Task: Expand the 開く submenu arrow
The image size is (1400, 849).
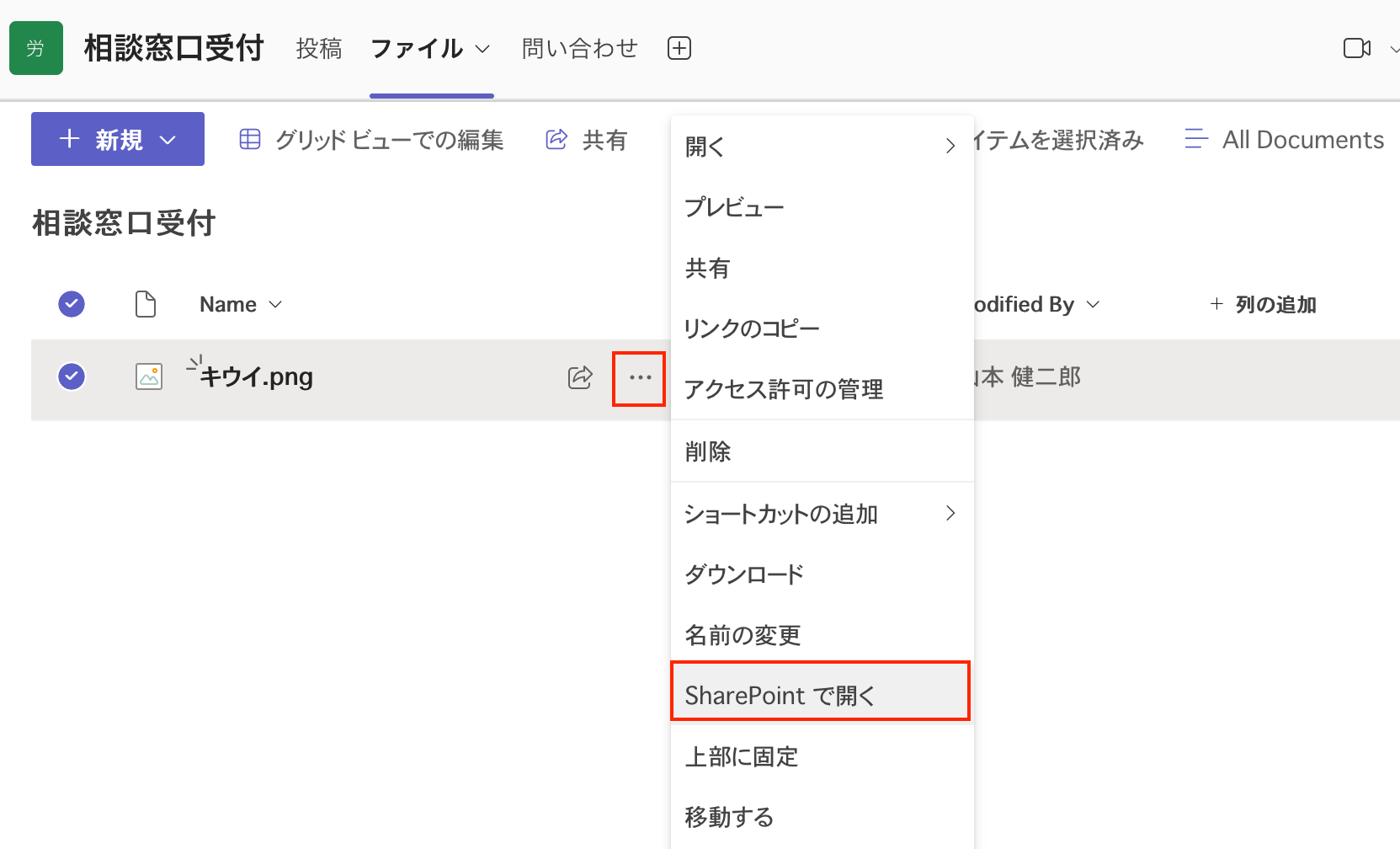Action: pyautogui.click(x=950, y=146)
